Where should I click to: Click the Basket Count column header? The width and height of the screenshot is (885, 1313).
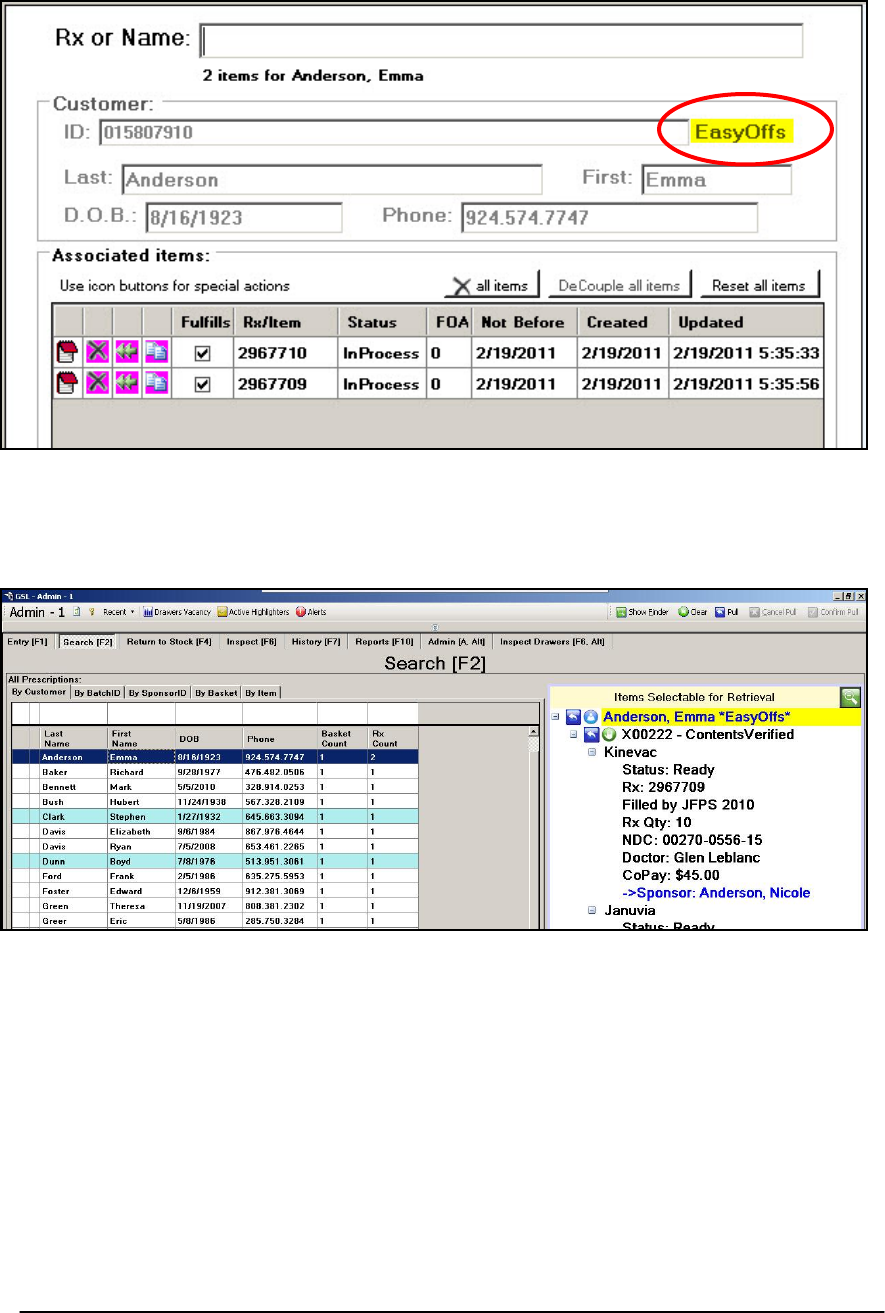coord(342,738)
